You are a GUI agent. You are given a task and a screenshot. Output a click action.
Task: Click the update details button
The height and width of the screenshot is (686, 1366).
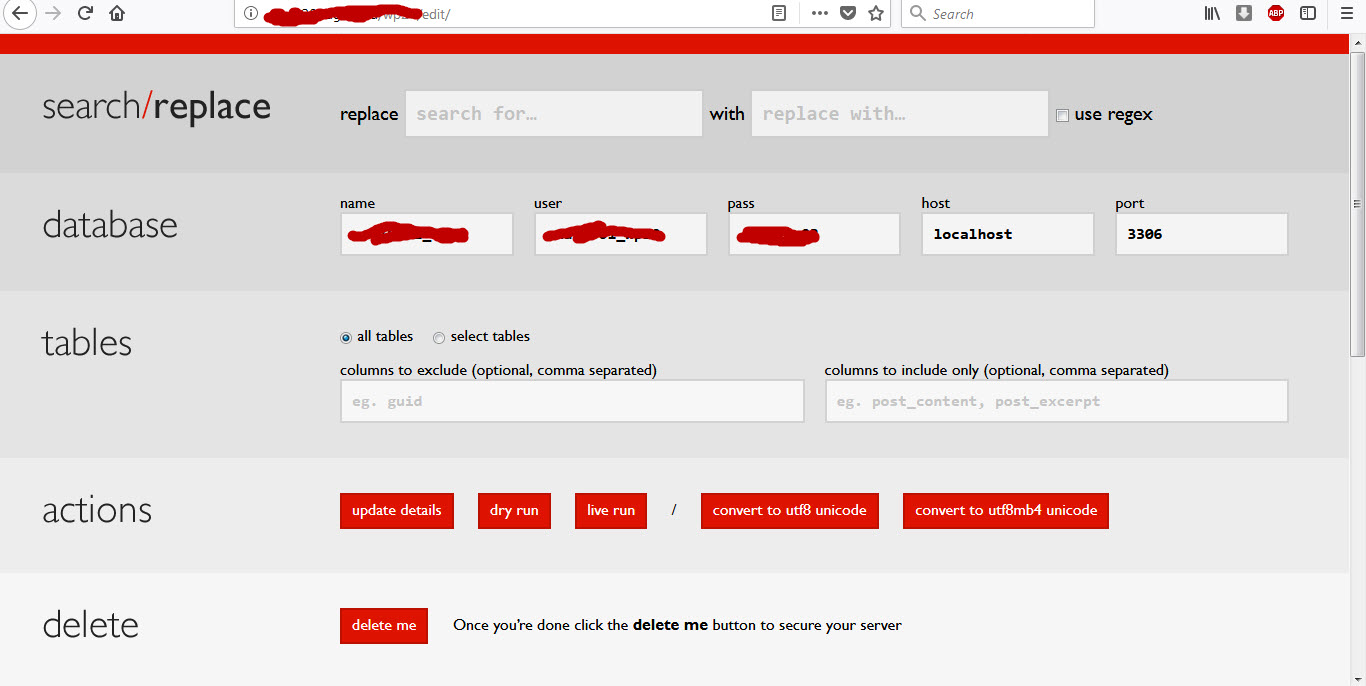[397, 511]
